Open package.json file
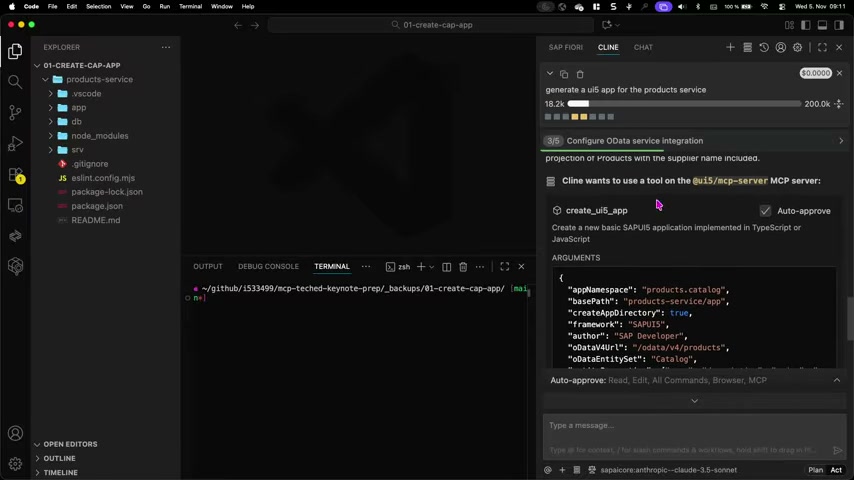This screenshot has width=854, height=480. click(97, 206)
